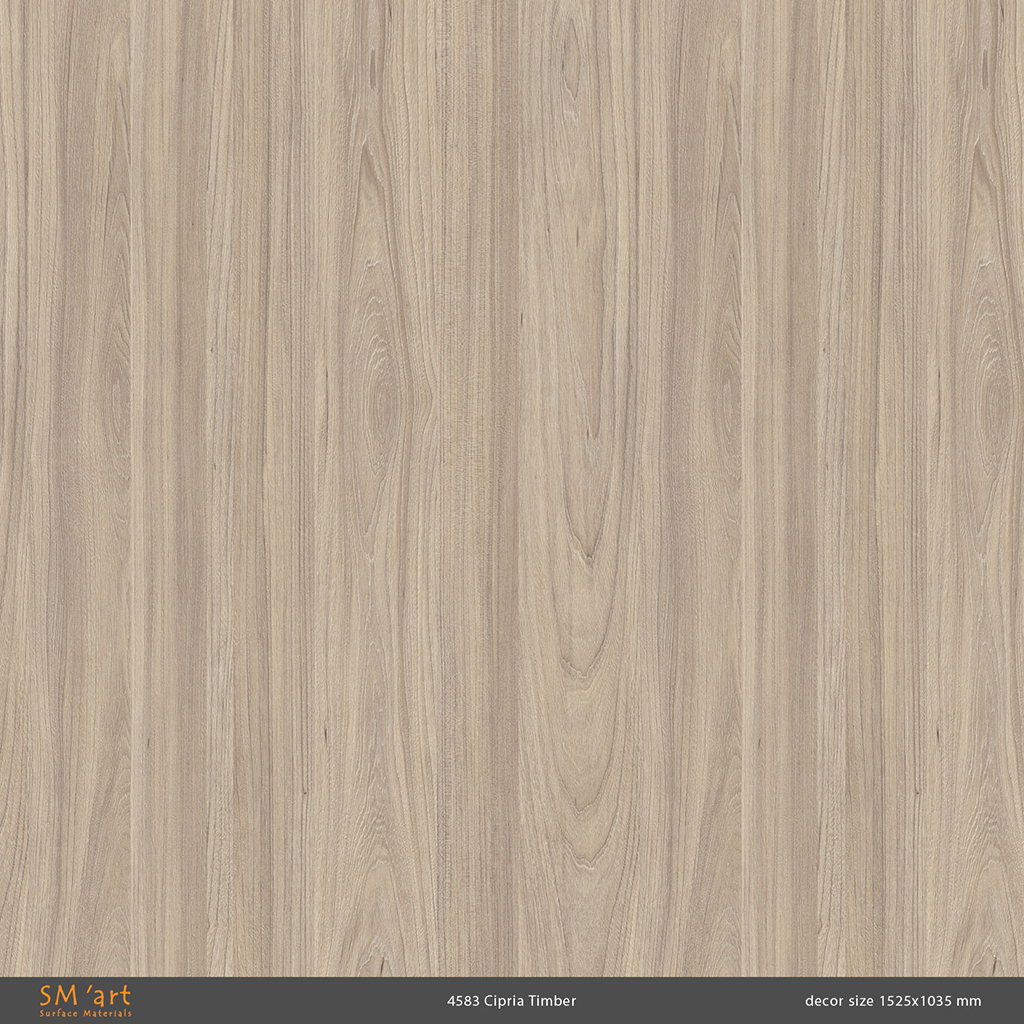Click the decor code number 4583
The width and height of the screenshot is (1024, 1024).
[x=463, y=1001]
